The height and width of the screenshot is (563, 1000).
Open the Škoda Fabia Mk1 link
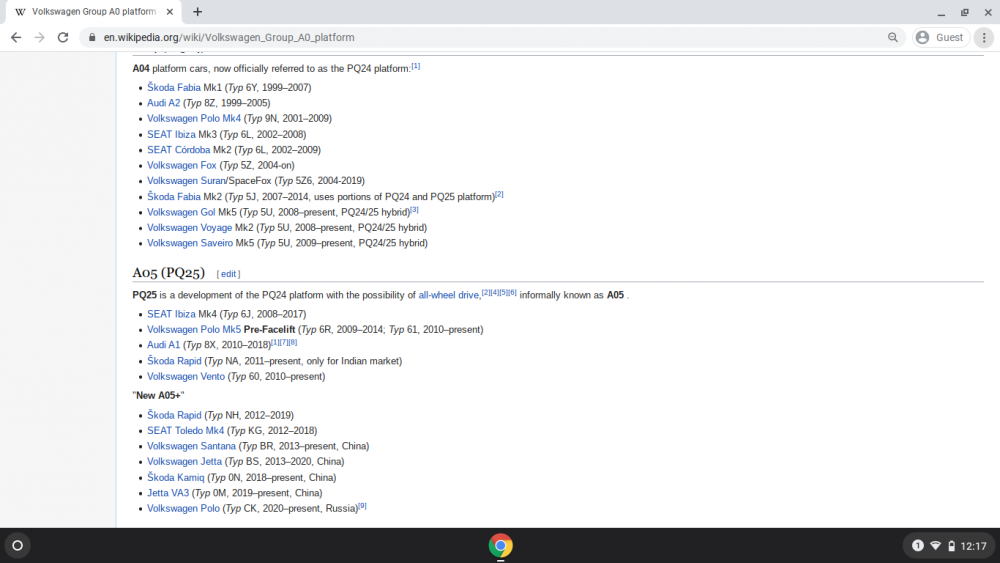pyautogui.click(x=173, y=87)
